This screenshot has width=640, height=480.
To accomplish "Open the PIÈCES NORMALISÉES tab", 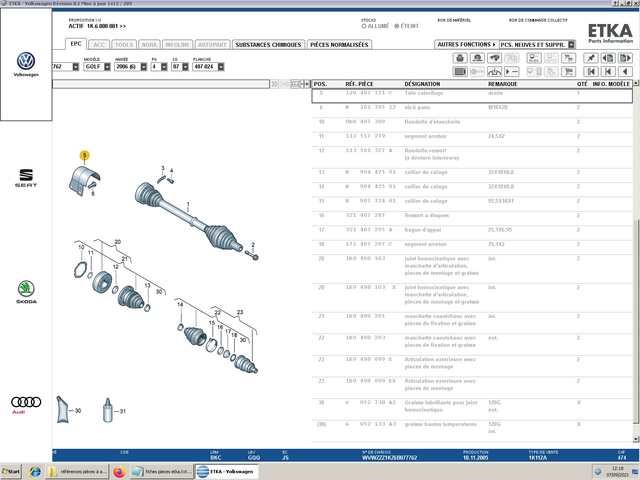I will pyautogui.click(x=339, y=44).
